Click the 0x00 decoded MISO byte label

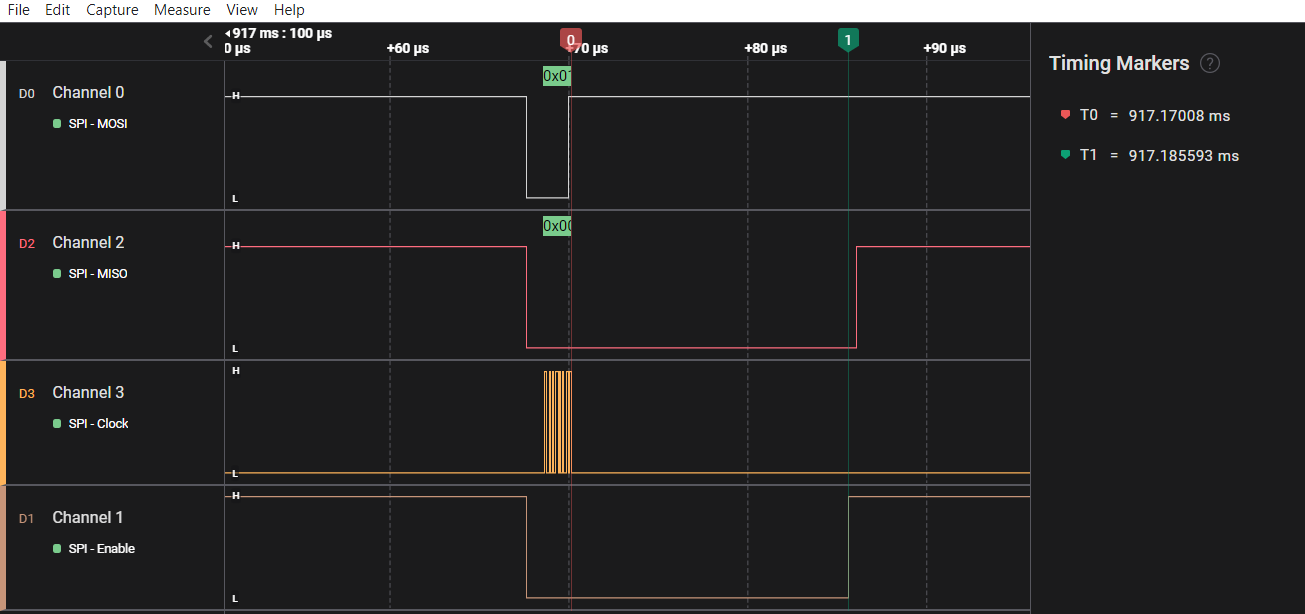(557, 226)
